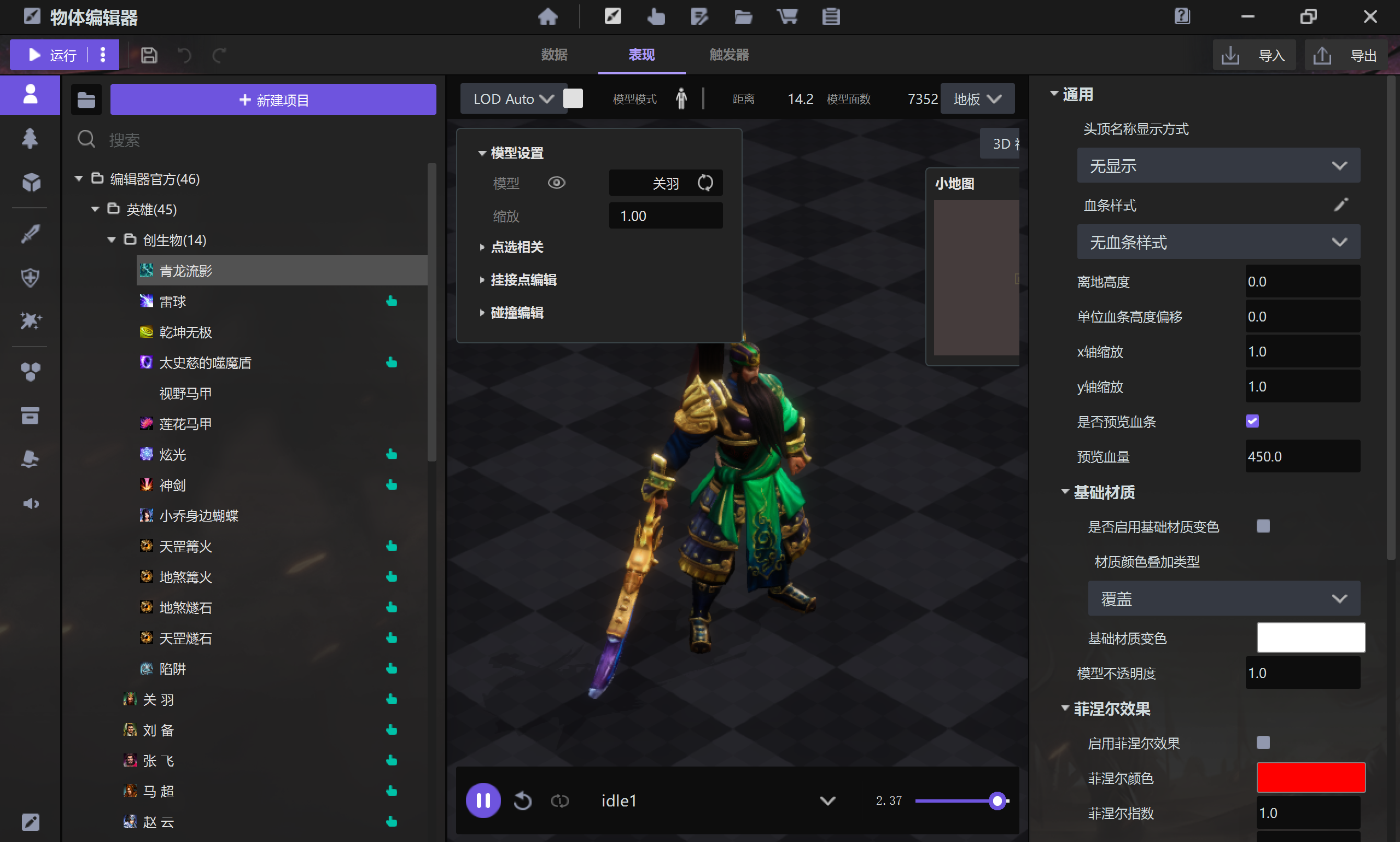
Task: Open the clipboard list icon in the title bar
Action: coord(830,16)
